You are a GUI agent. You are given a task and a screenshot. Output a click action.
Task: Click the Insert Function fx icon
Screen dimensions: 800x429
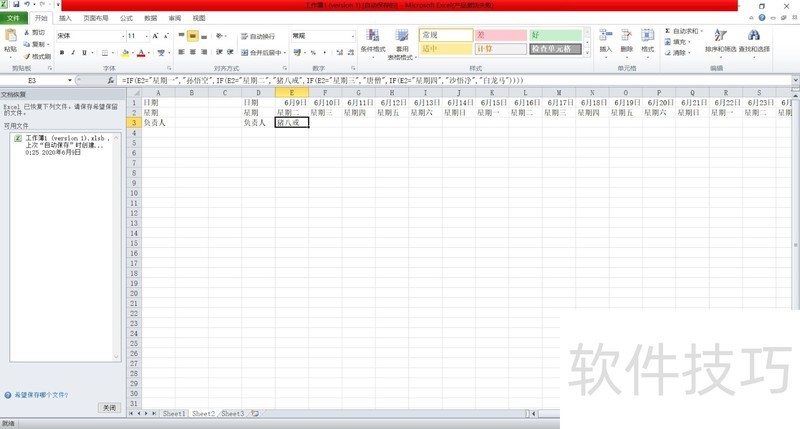[112, 79]
